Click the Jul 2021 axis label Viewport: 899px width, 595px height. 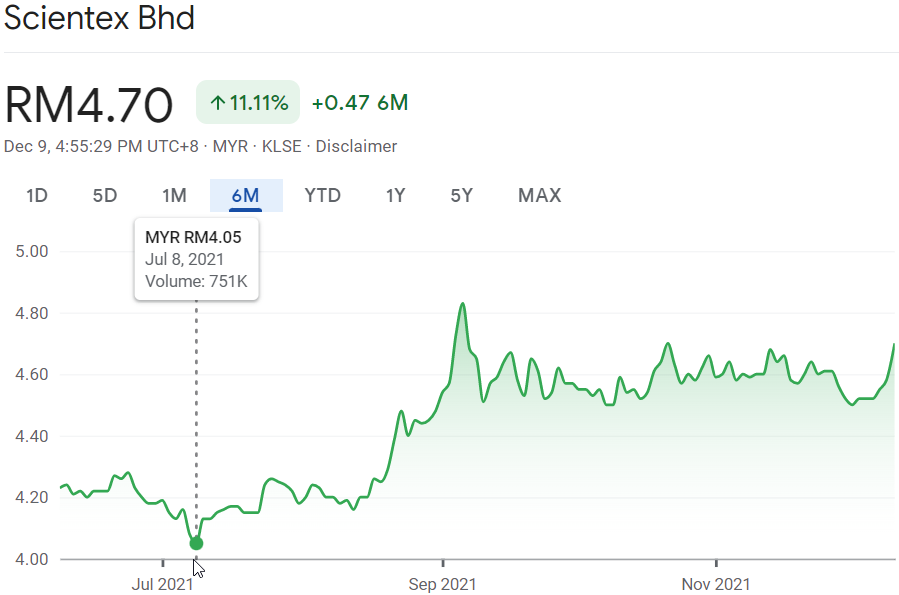pos(162,584)
